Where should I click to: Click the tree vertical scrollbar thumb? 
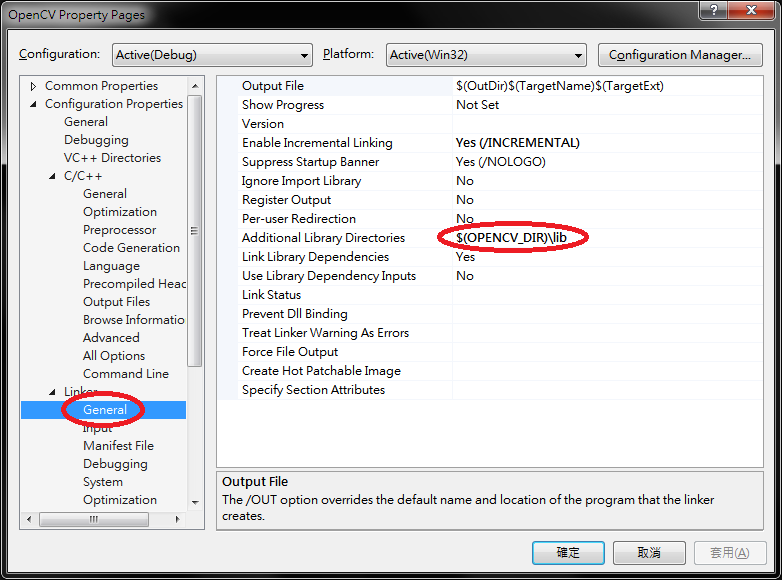tap(195, 230)
